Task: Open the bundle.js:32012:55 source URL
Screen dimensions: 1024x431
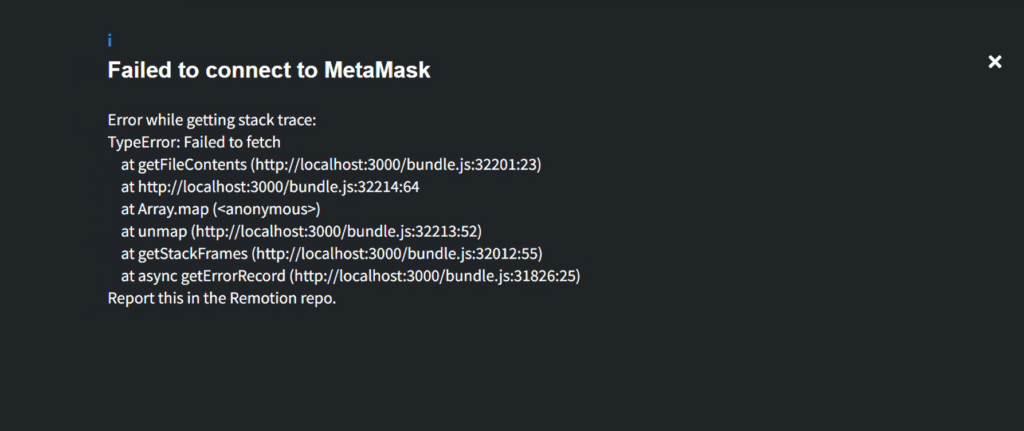Action: tap(397, 254)
